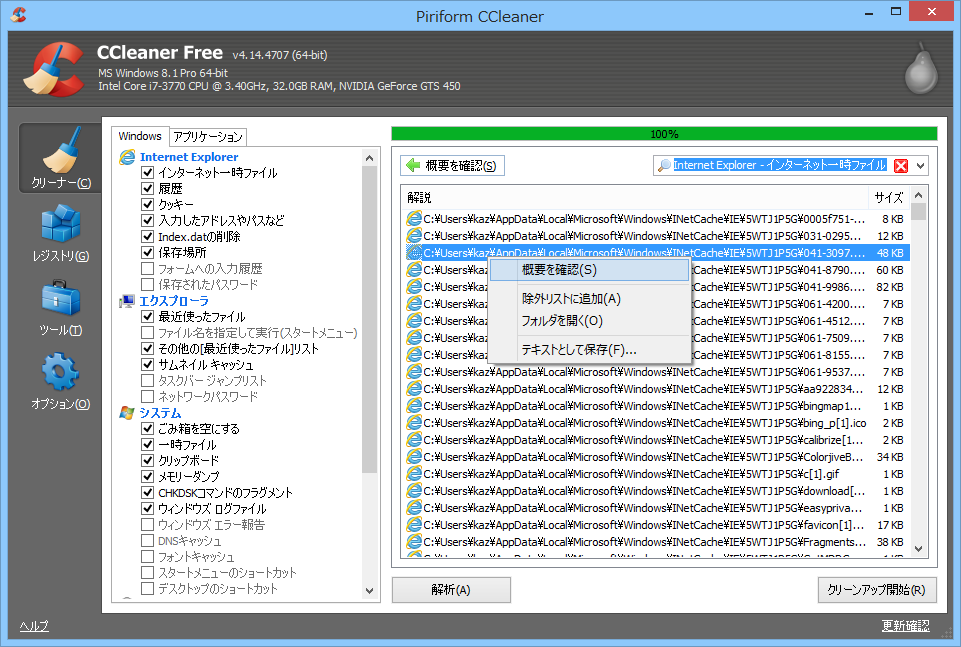Clear the search filter with red X

tap(901, 165)
